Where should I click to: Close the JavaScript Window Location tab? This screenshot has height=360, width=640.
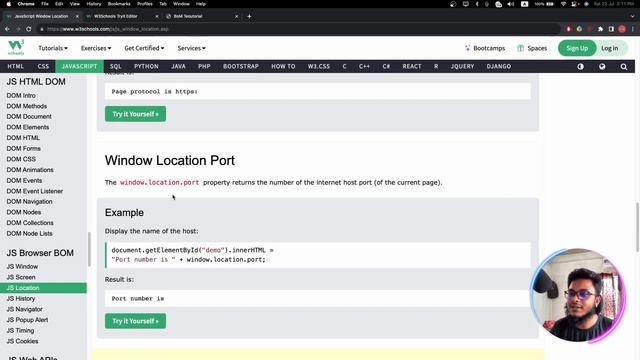click(77, 16)
